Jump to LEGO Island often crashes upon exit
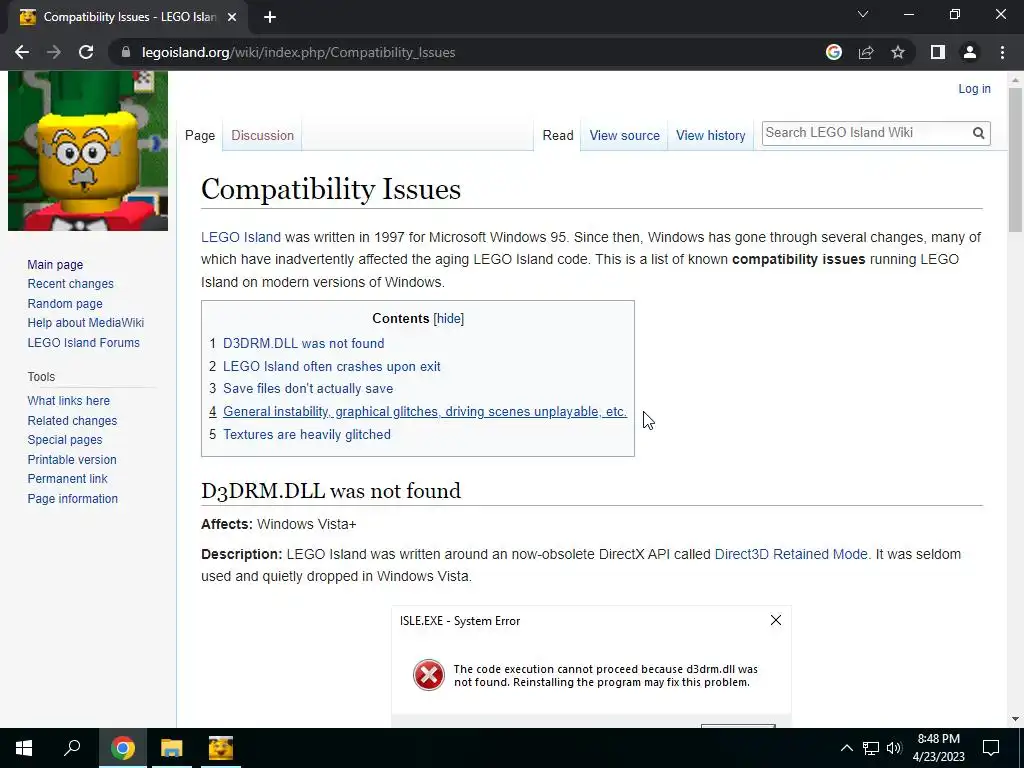This screenshot has height=768, width=1024. pyautogui.click(x=332, y=366)
